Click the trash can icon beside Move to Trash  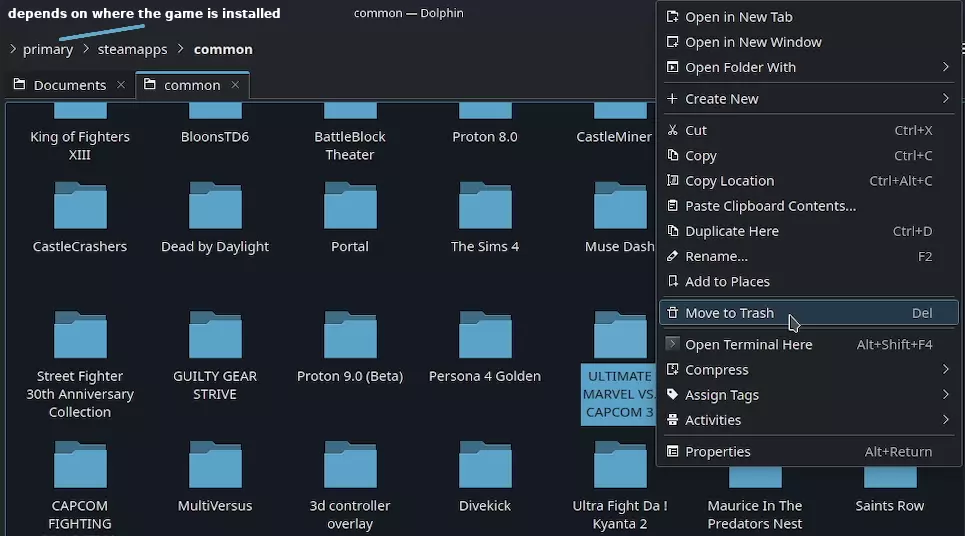coord(673,313)
